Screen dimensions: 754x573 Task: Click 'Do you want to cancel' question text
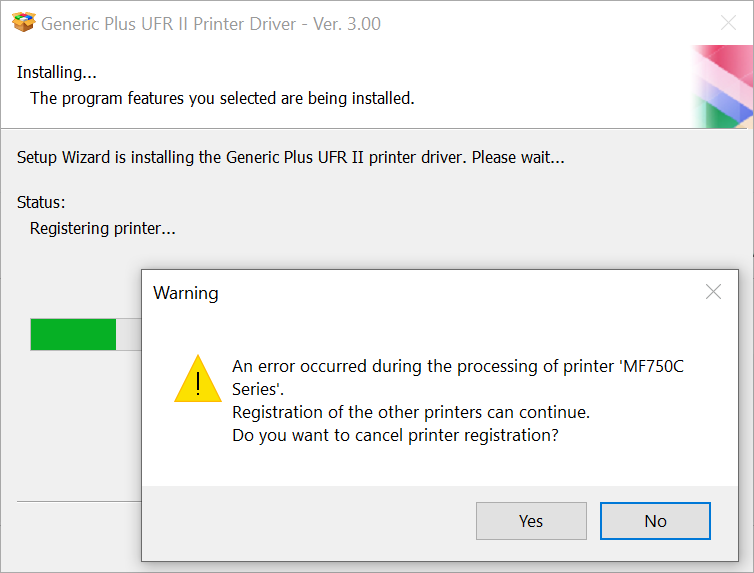tap(395, 435)
